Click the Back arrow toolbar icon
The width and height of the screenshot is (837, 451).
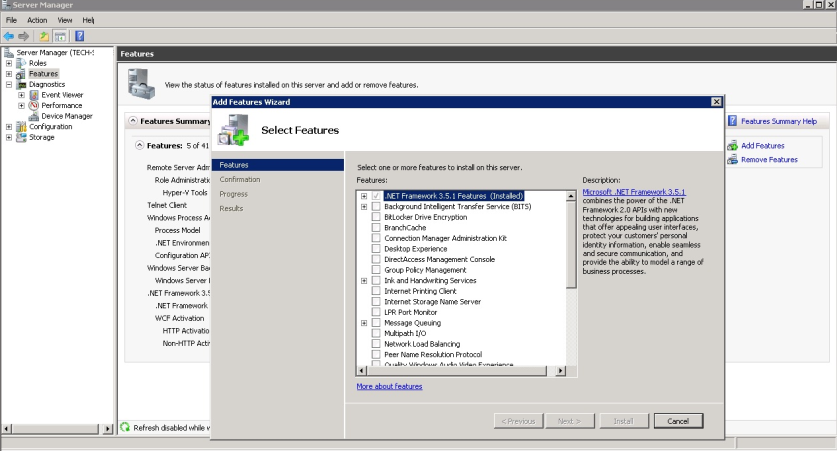click(9, 36)
